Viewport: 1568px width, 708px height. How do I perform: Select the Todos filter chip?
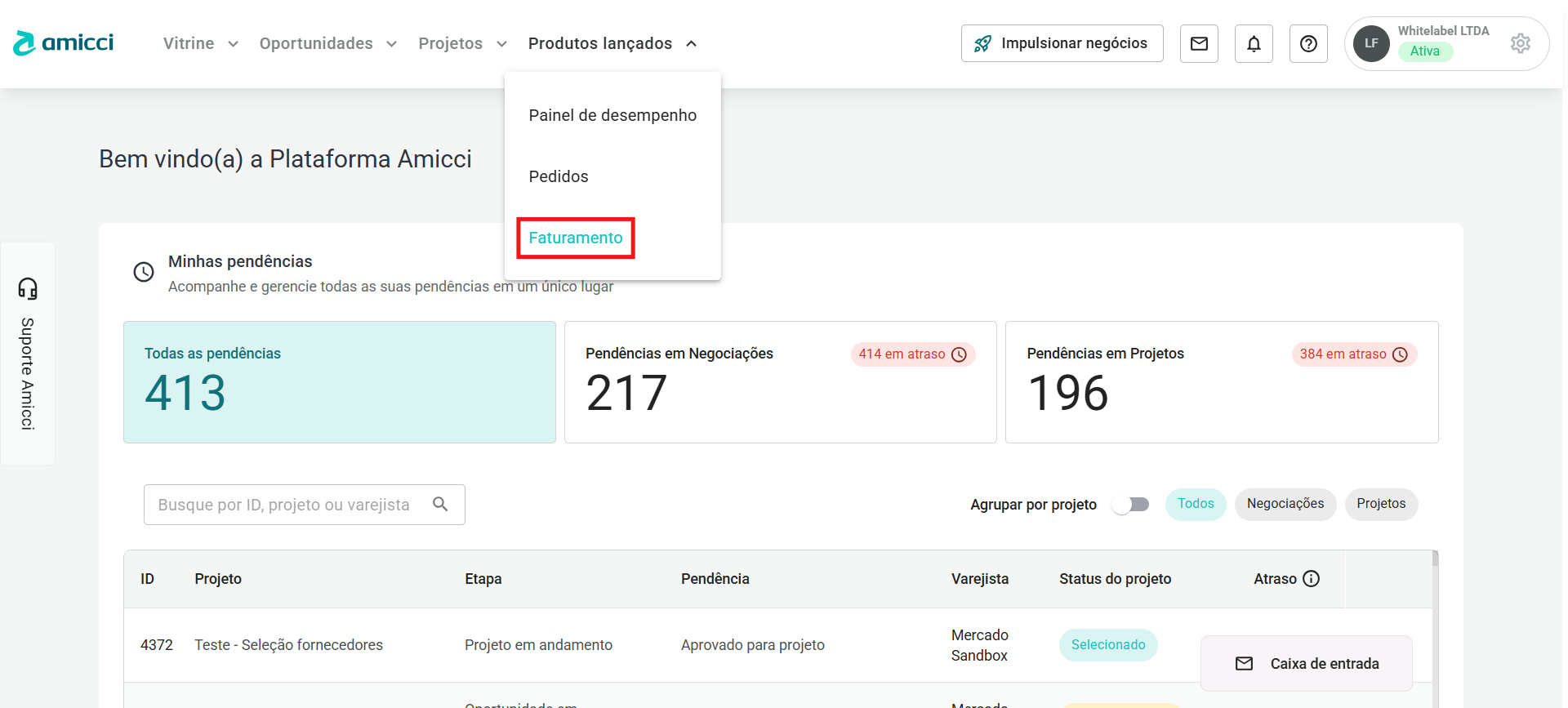(1196, 504)
